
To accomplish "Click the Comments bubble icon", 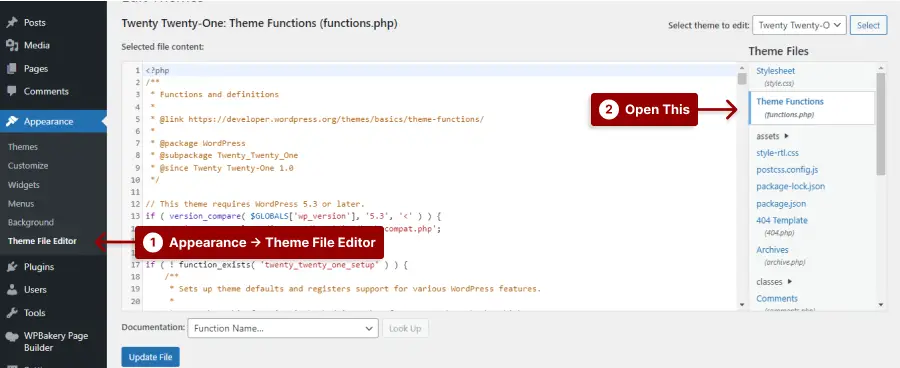I will click(11, 91).
